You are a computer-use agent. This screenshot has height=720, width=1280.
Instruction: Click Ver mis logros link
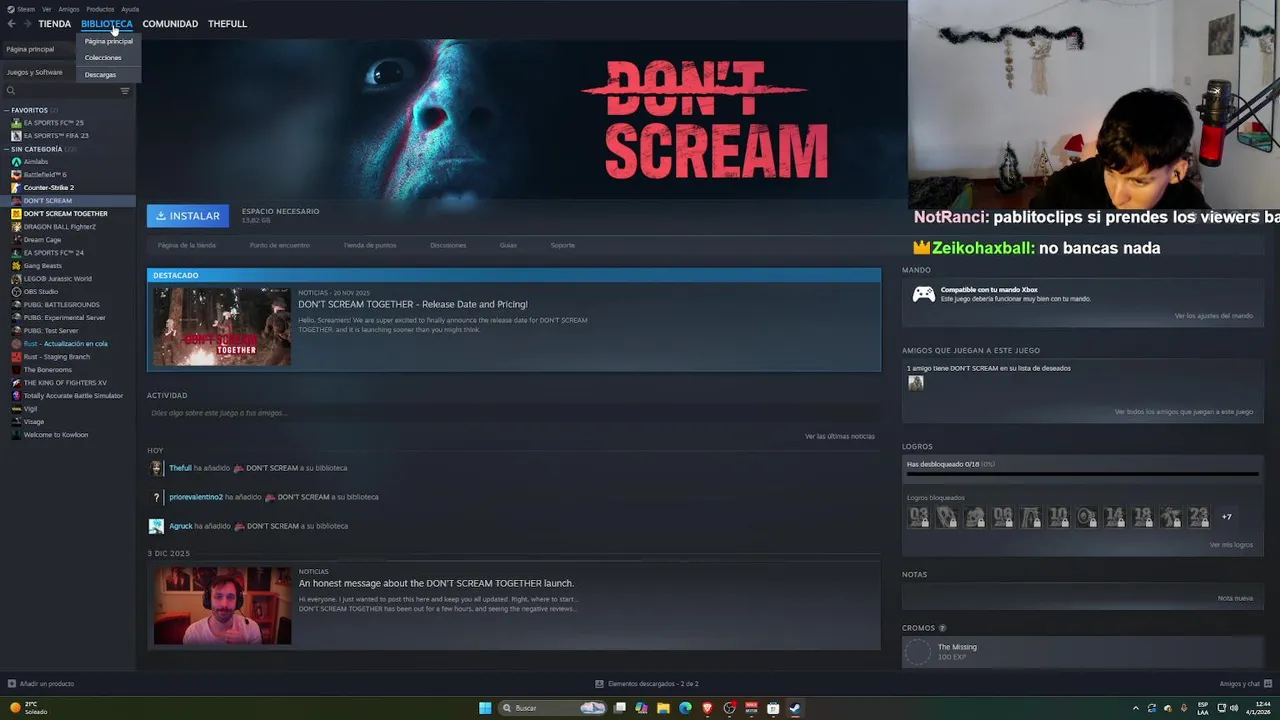[1231, 545]
